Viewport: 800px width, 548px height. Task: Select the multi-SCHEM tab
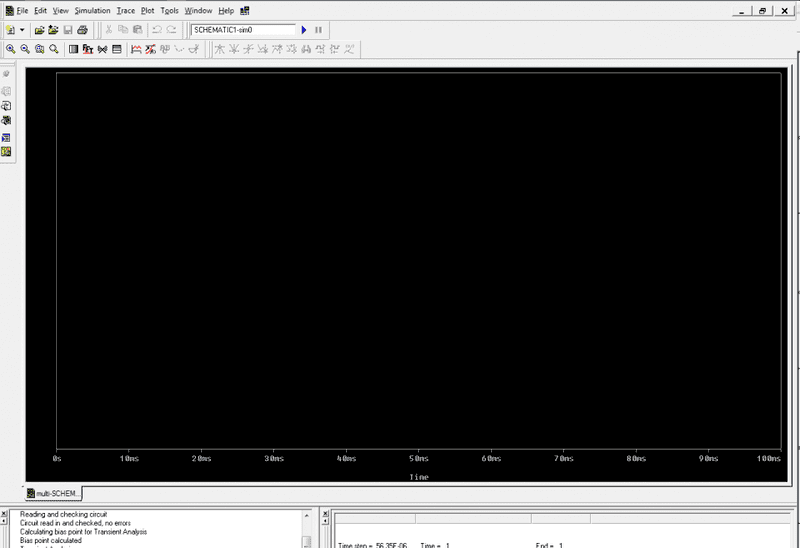point(53,493)
